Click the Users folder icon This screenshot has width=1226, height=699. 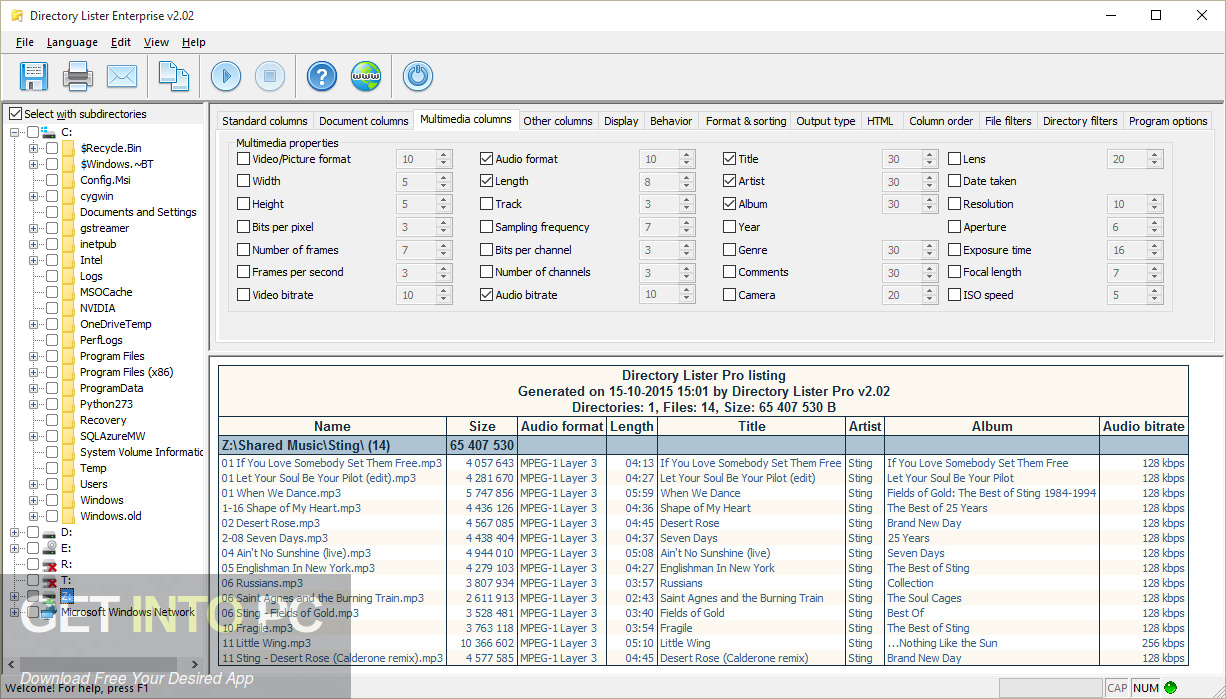[x=68, y=484]
